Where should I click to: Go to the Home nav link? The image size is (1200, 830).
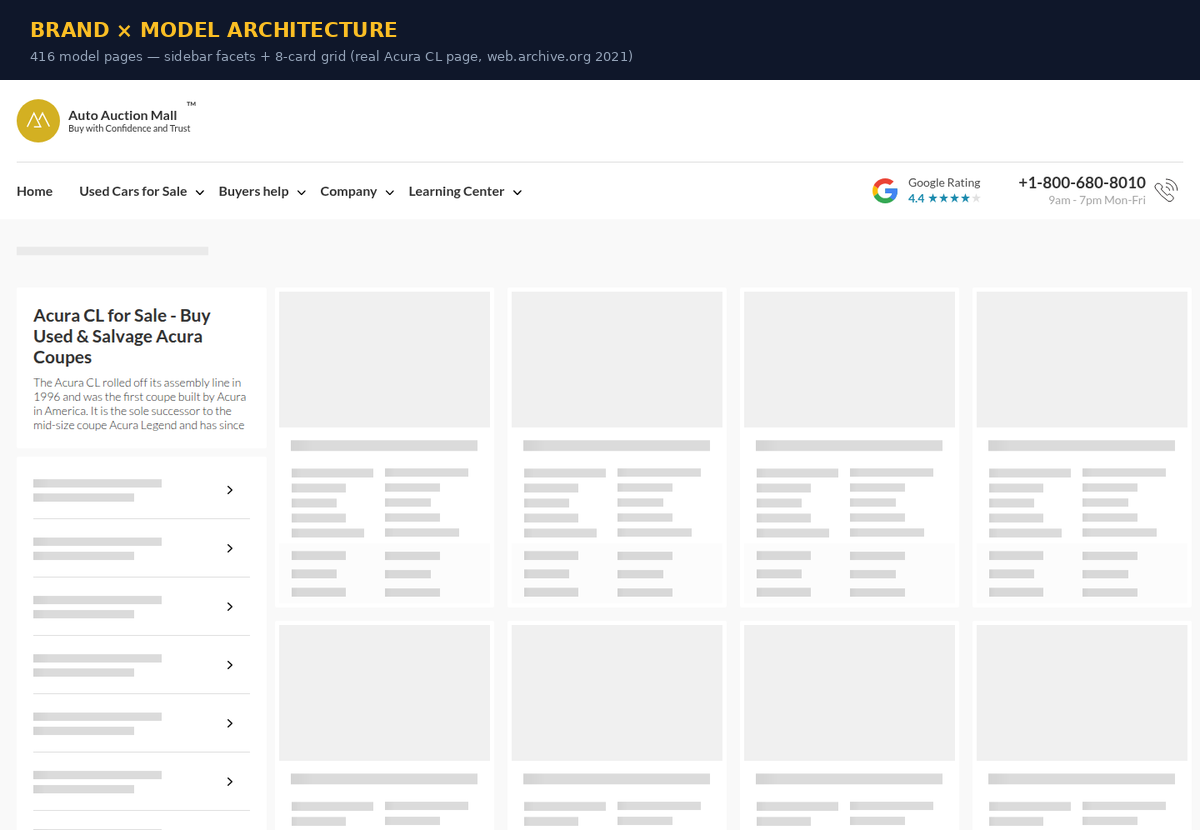[35, 191]
